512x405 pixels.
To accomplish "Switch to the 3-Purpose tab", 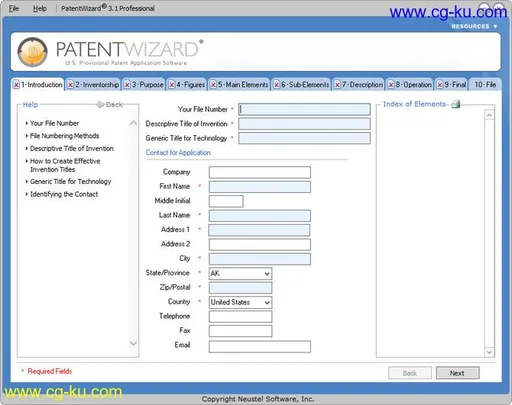I will 144,85.
